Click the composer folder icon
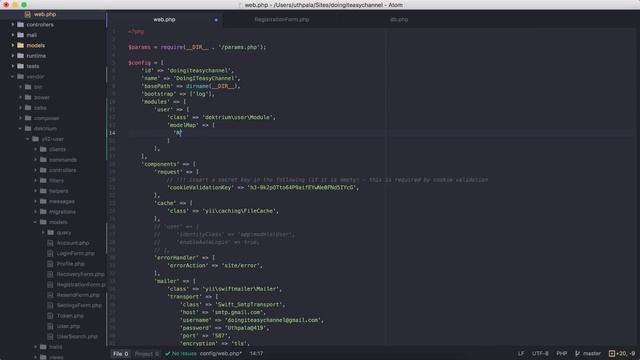This screenshot has height=360, width=640. pos(28,118)
